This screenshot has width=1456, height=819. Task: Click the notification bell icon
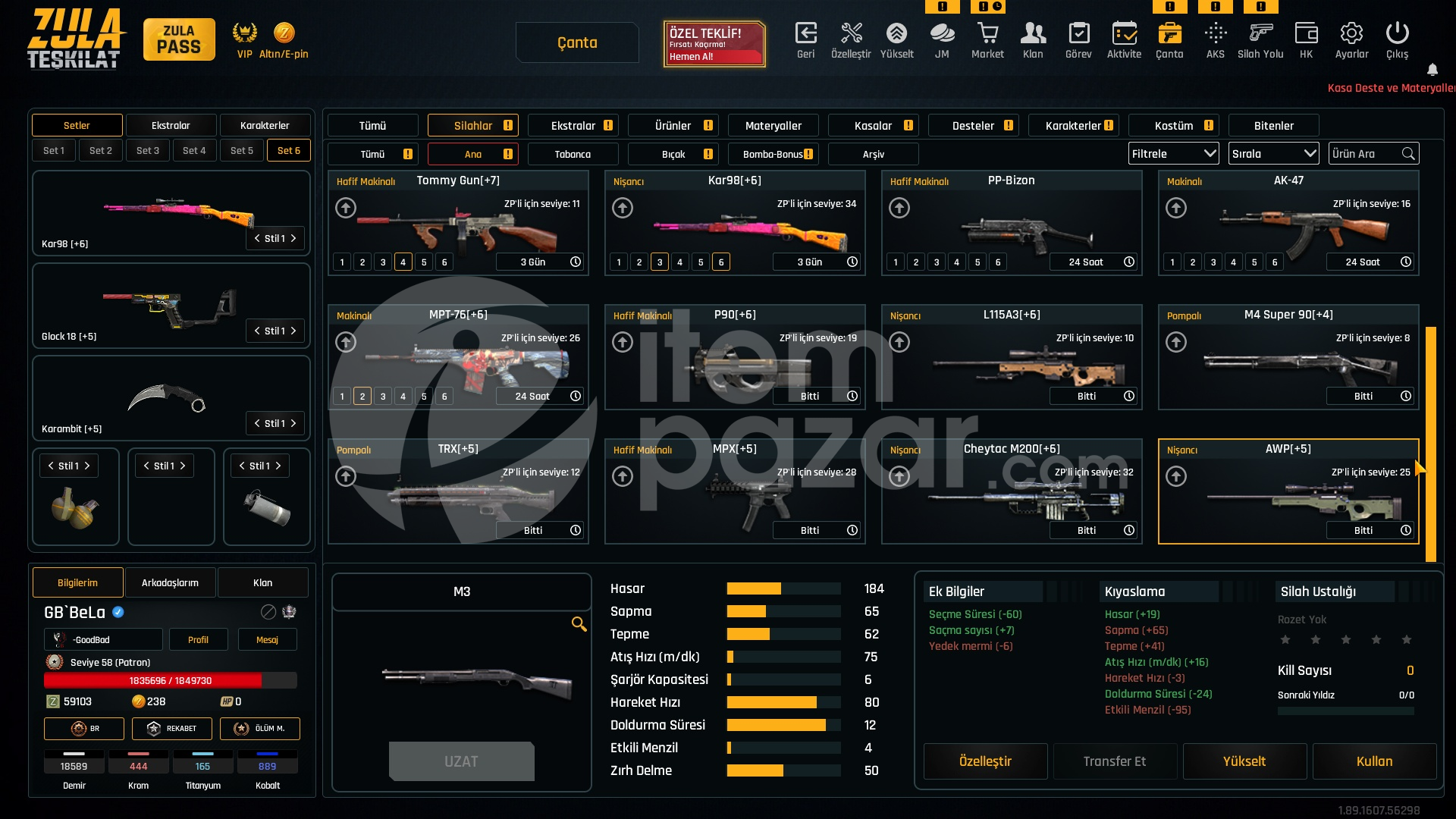tap(1432, 70)
